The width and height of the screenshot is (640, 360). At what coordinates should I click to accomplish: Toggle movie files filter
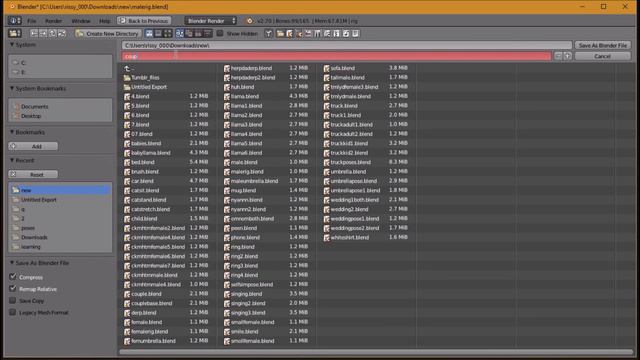[318, 33]
